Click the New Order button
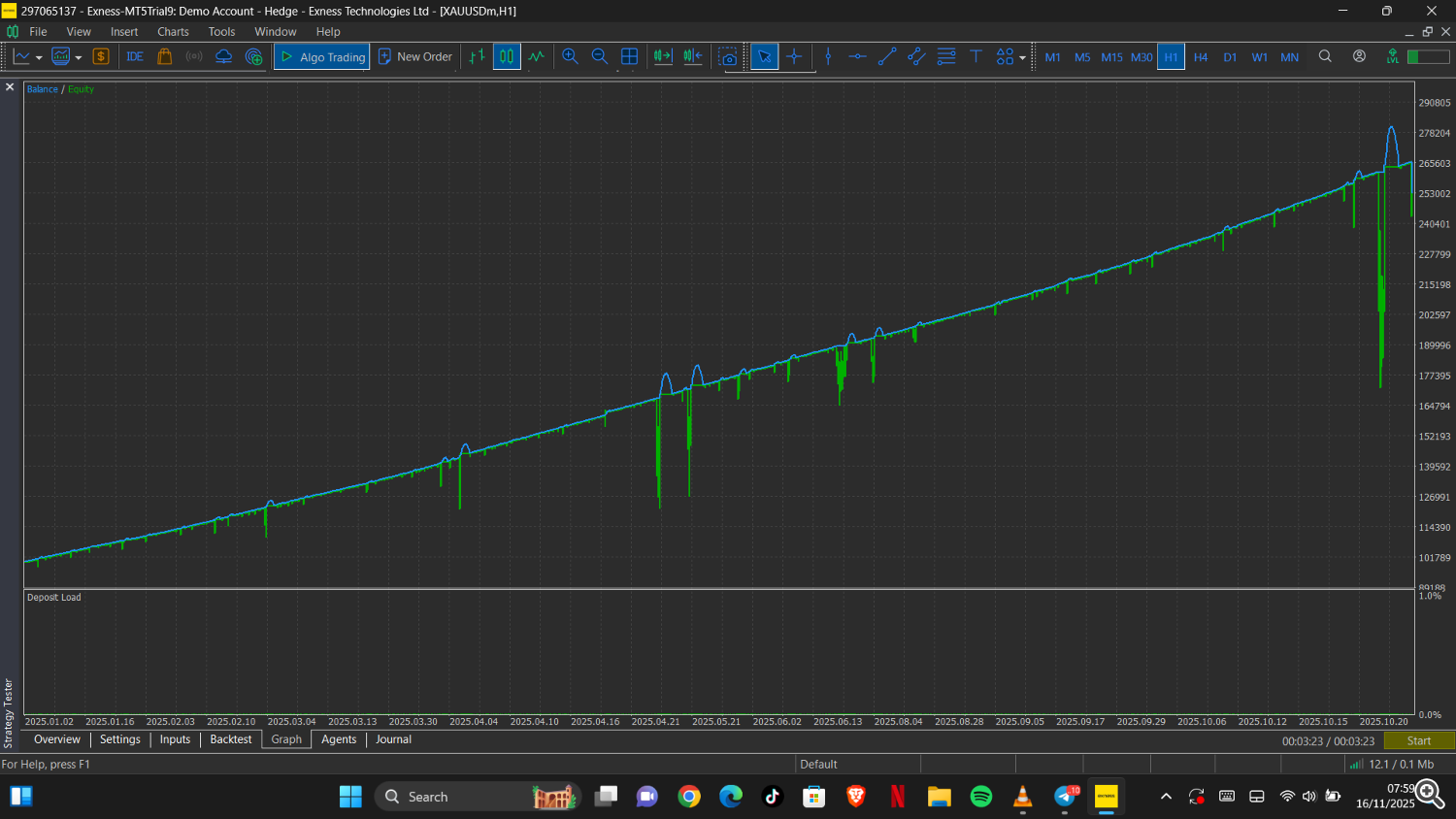The height and width of the screenshot is (819, 1456). (x=415, y=56)
